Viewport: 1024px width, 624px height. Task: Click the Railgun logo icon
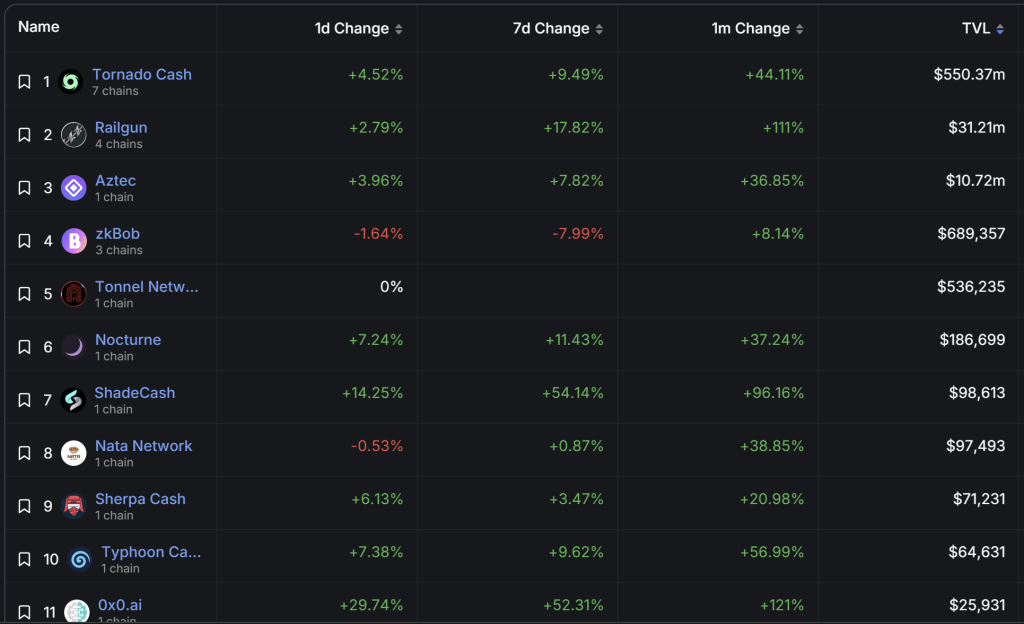point(74,135)
